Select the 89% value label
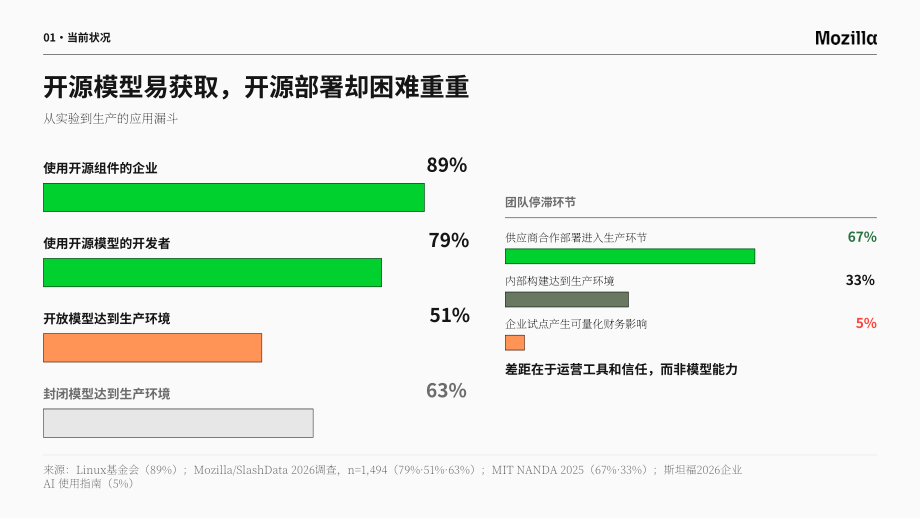The width and height of the screenshot is (920, 518). pyautogui.click(x=447, y=165)
